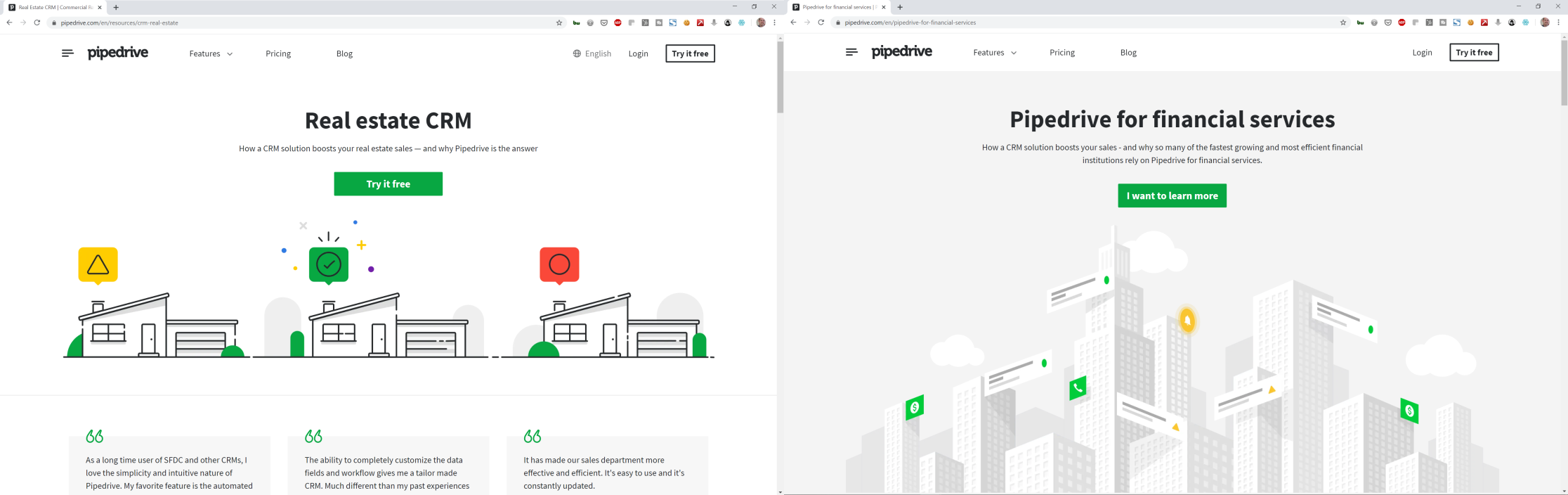Open the Pocket extension in right window

click(x=1388, y=22)
